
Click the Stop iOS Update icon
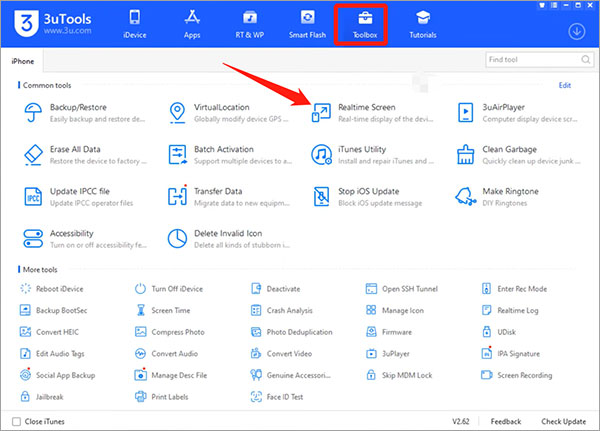click(x=322, y=197)
